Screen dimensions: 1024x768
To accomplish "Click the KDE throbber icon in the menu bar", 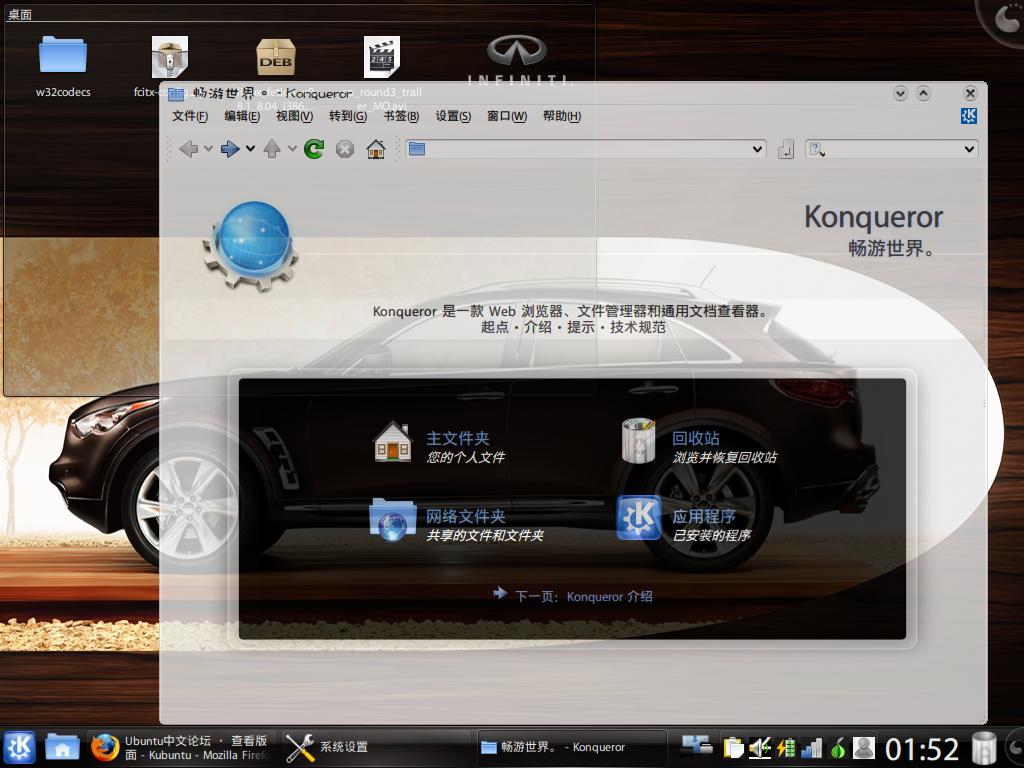I will tap(968, 116).
